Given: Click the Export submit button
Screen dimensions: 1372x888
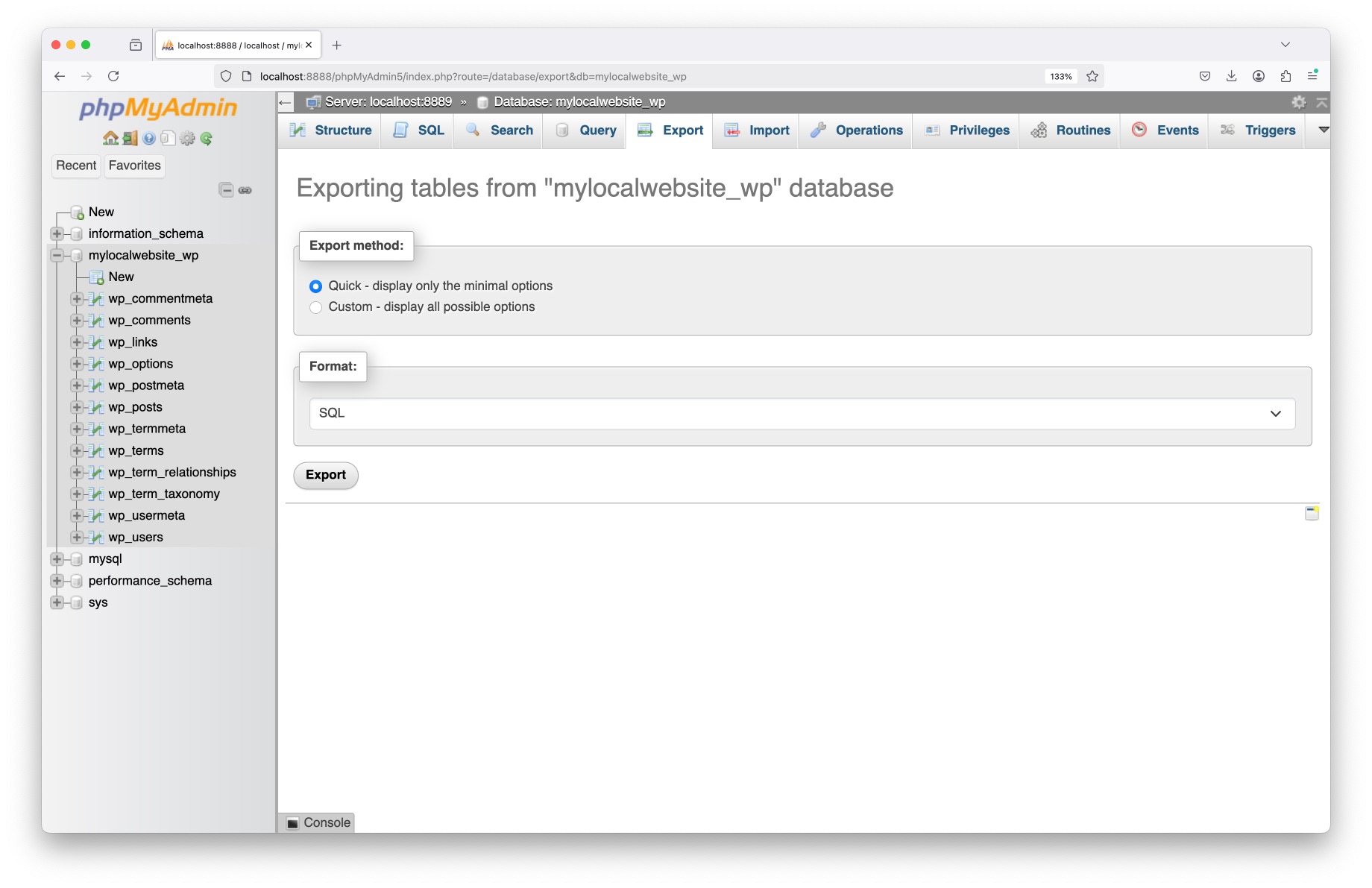Looking at the screenshot, I should tap(326, 475).
